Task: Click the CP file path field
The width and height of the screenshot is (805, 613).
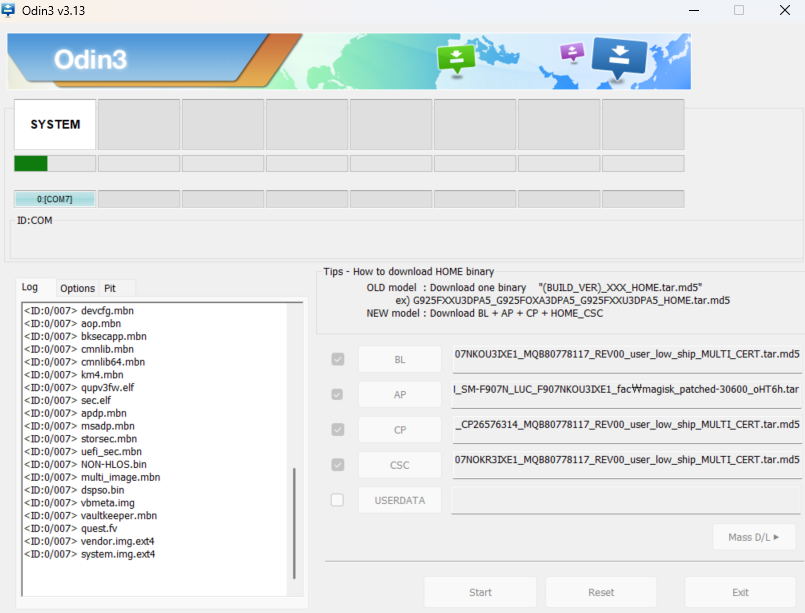Action: click(627, 430)
